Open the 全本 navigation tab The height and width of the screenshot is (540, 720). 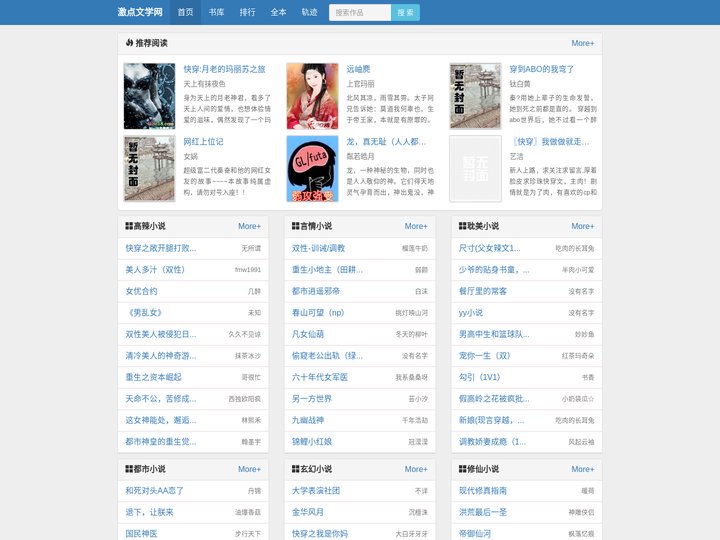(x=278, y=12)
